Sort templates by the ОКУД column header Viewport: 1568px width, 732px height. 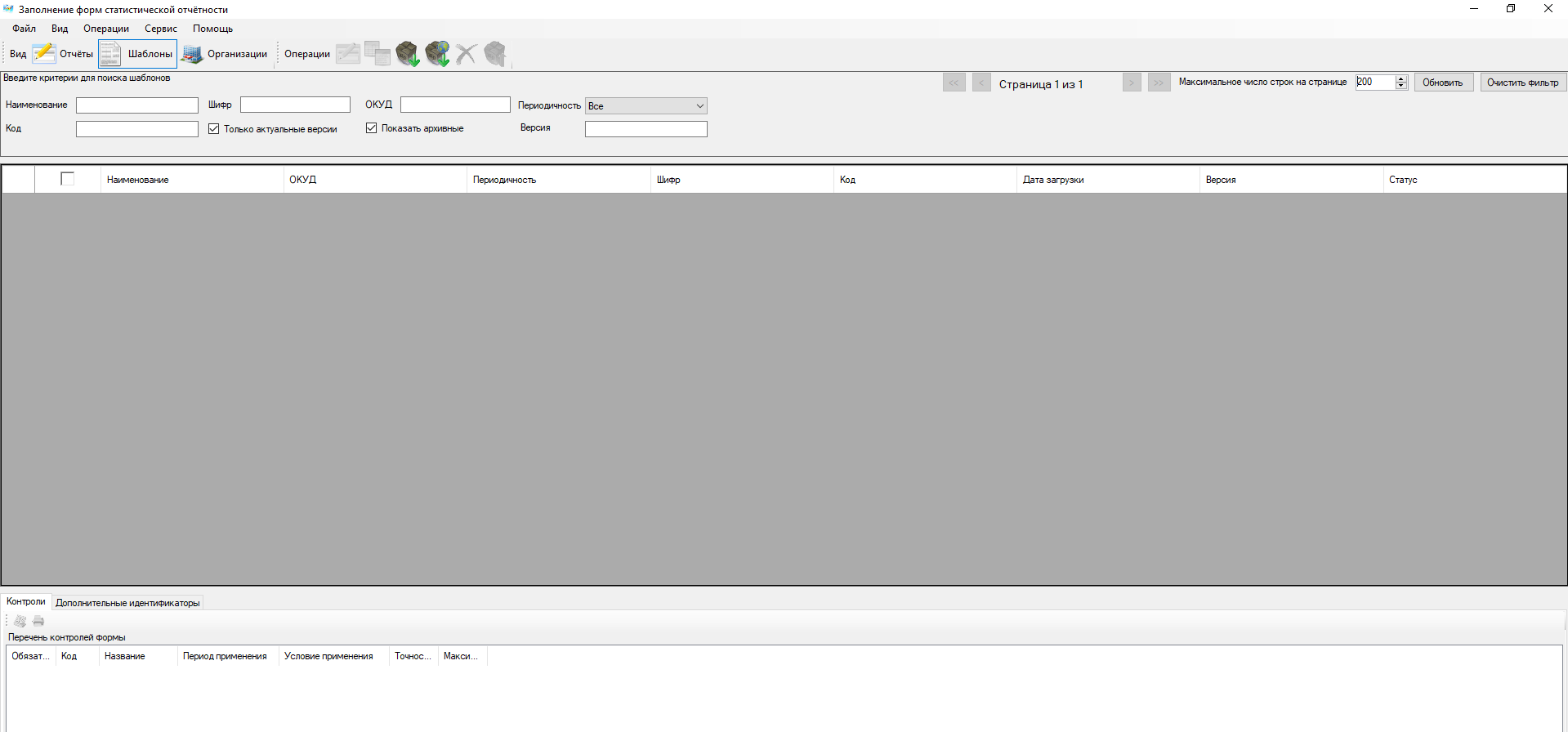pyautogui.click(x=375, y=180)
